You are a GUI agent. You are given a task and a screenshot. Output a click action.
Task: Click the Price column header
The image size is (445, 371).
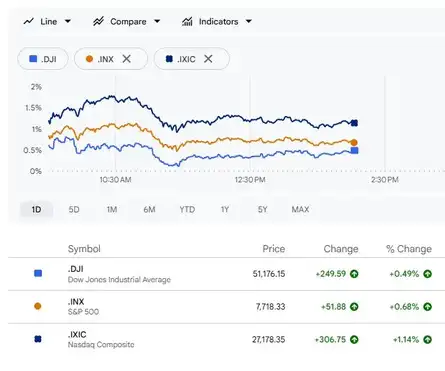274,249
